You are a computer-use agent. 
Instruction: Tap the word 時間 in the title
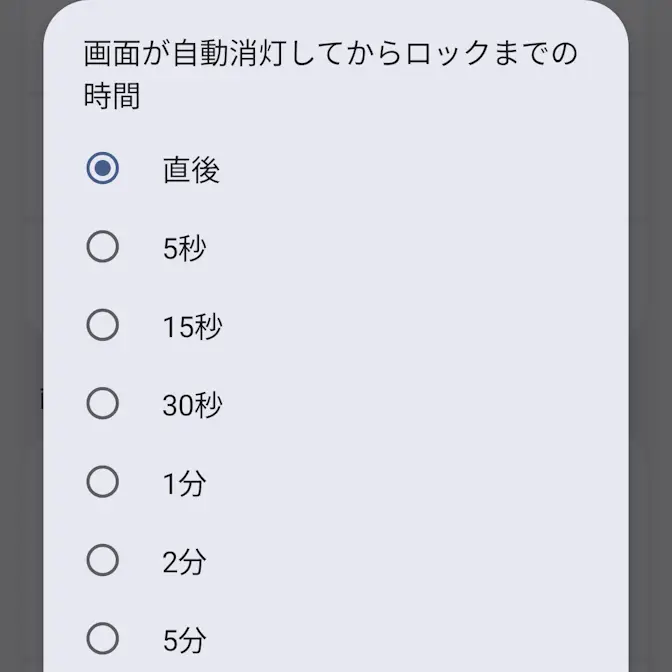tap(111, 97)
